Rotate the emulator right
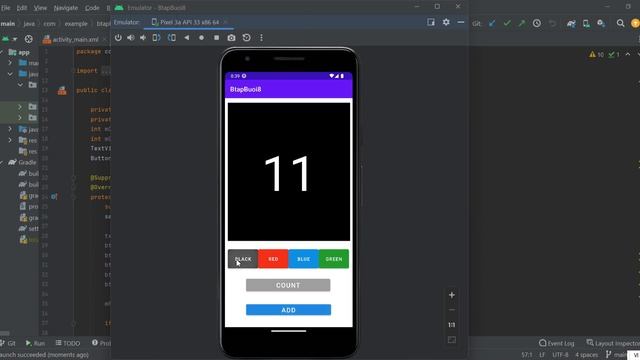640x360 pixels. 172,38
